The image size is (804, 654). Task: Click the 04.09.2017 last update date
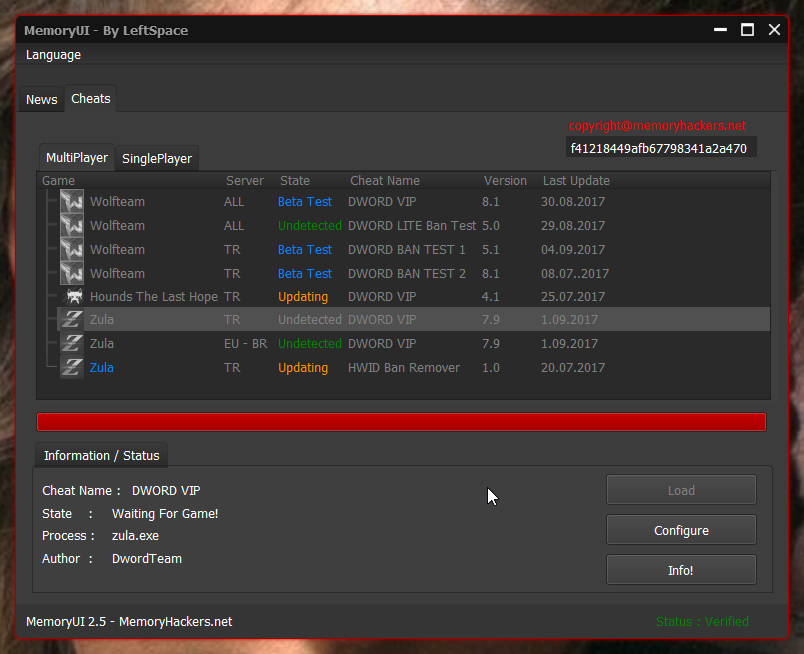tap(573, 249)
